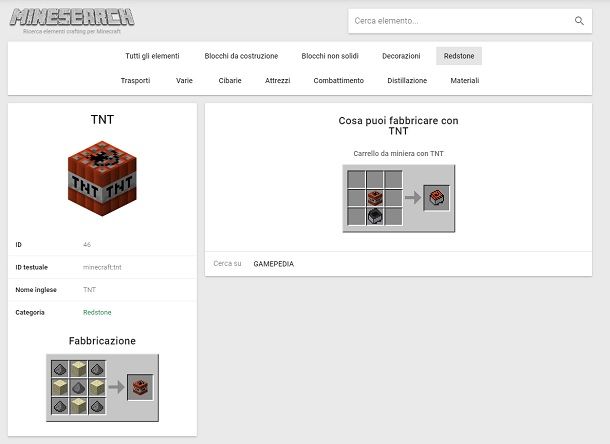Click the top-left gunpowder in Fabbricazione grid
This screenshot has width=610, height=444.
pyautogui.click(x=60, y=369)
